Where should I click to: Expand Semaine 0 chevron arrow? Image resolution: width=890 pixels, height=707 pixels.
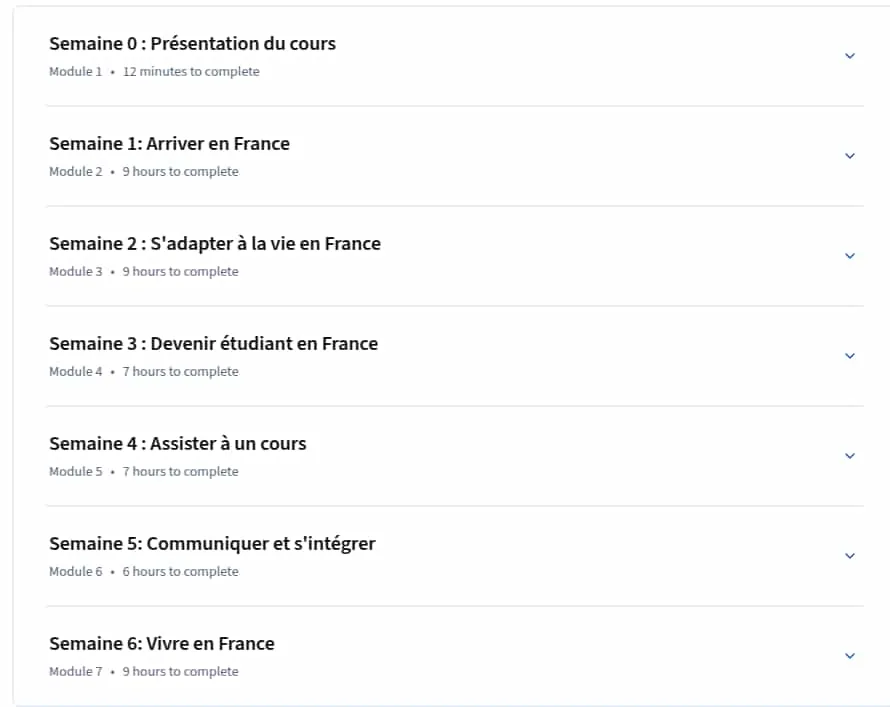click(x=850, y=56)
